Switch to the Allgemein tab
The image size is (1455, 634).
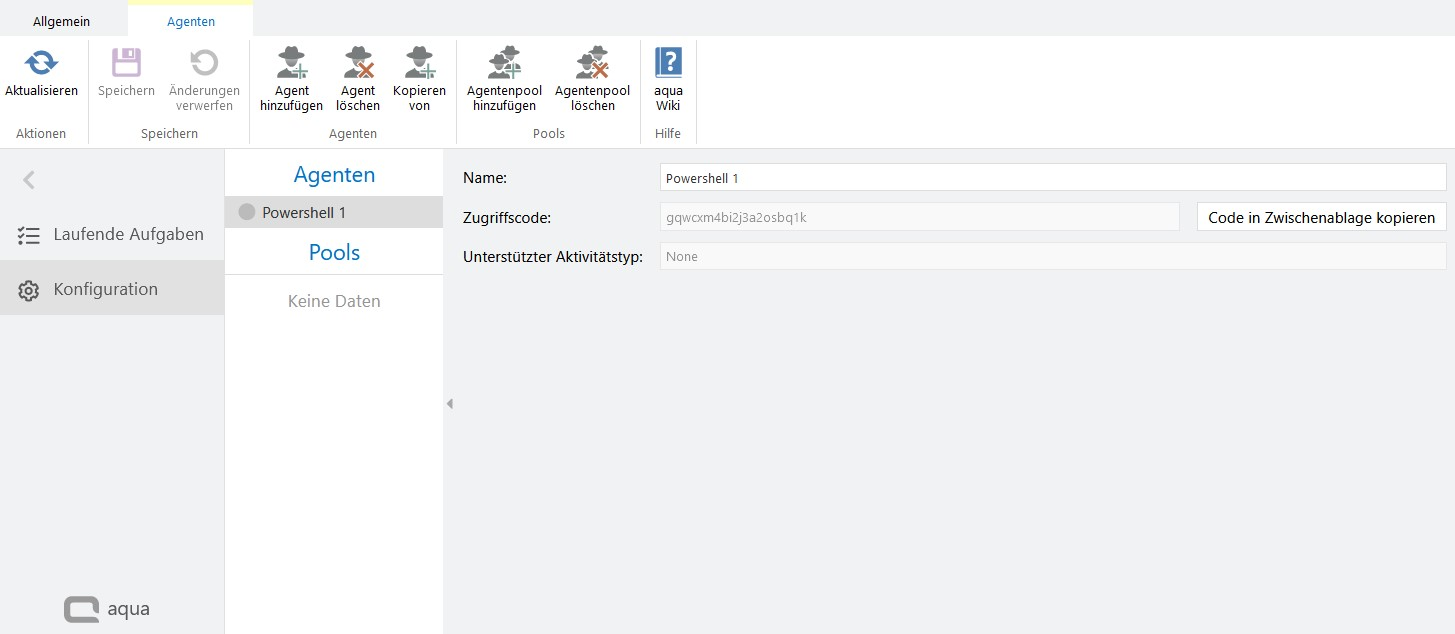click(x=61, y=21)
